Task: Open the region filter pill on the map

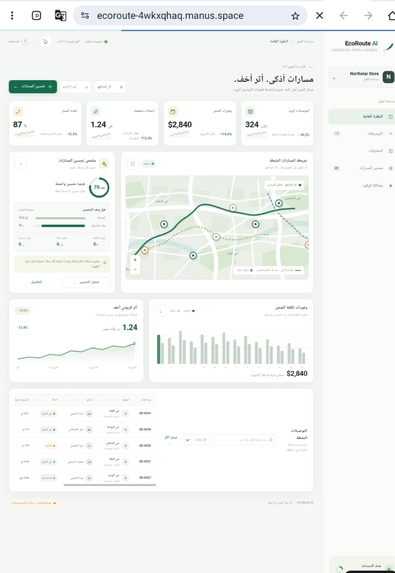Action: (284, 185)
